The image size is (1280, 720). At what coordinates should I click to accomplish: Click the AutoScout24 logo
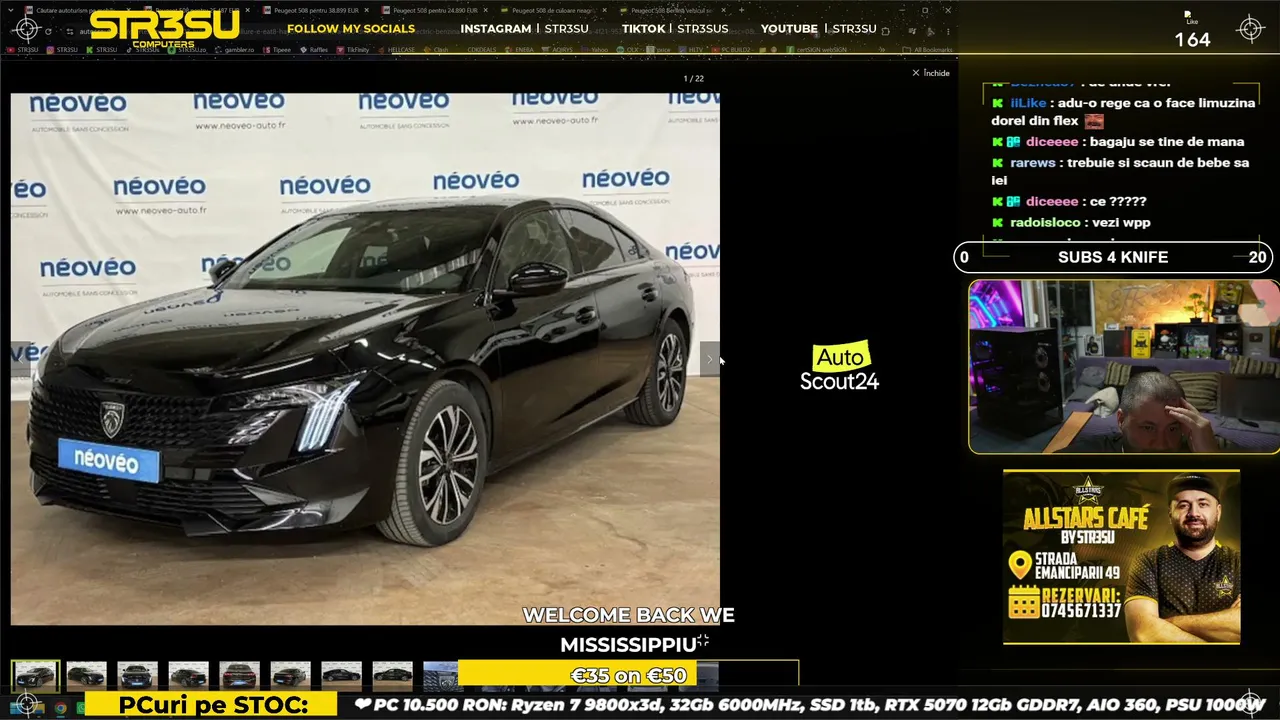click(840, 368)
